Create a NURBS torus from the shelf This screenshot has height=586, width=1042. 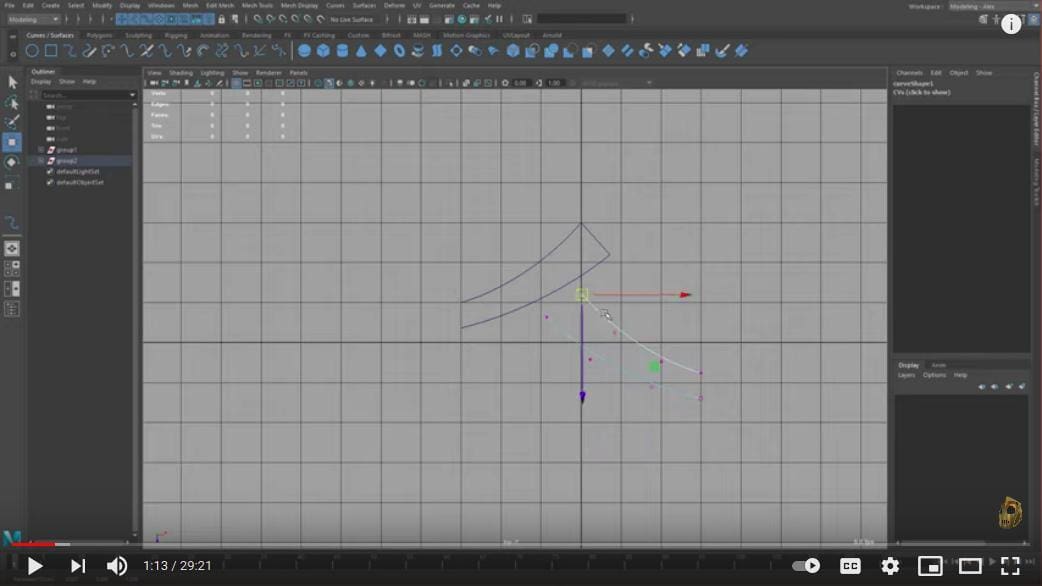point(399,51)
